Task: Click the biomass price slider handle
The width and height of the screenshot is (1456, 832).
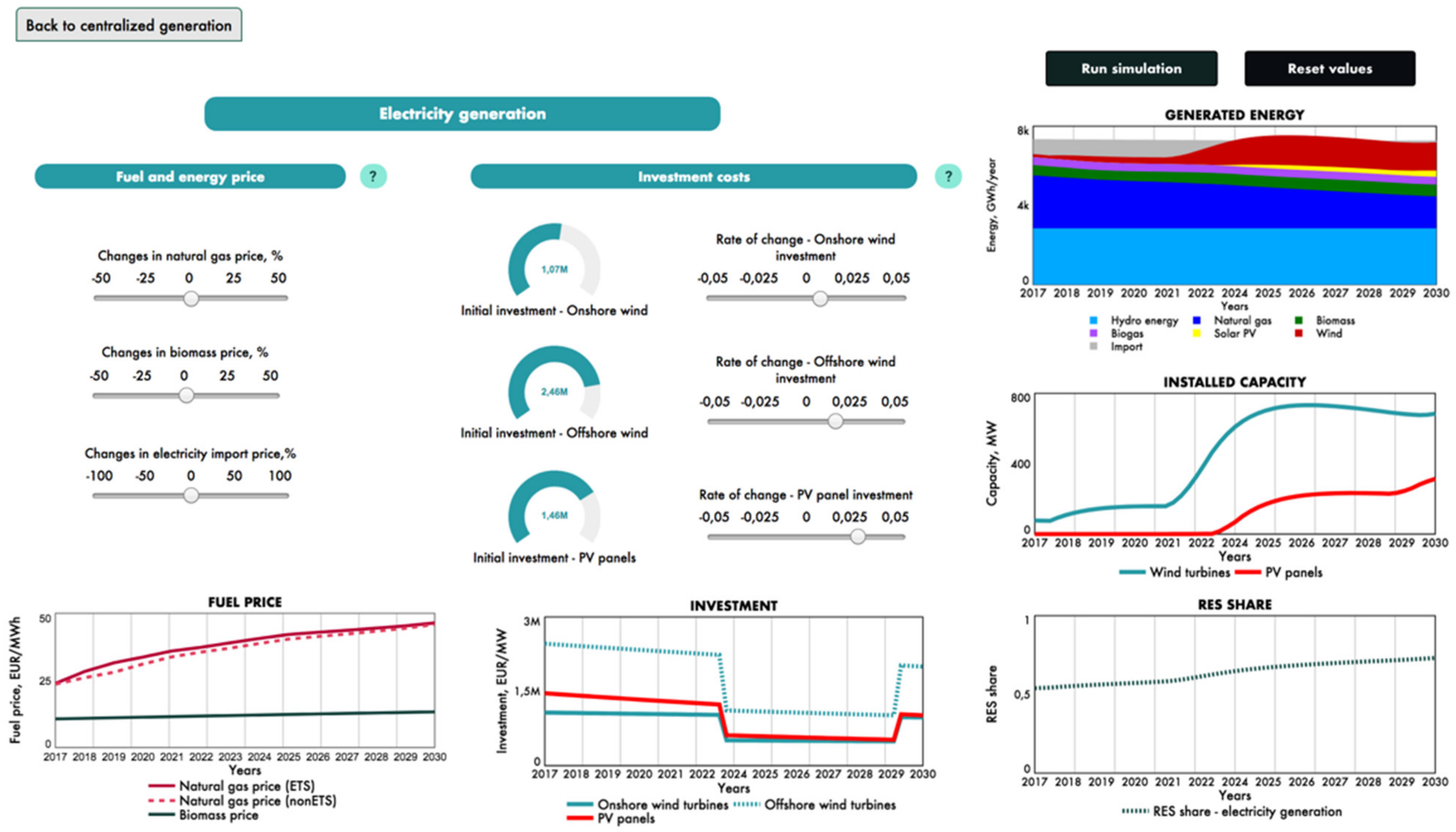Action: point(186,395)
